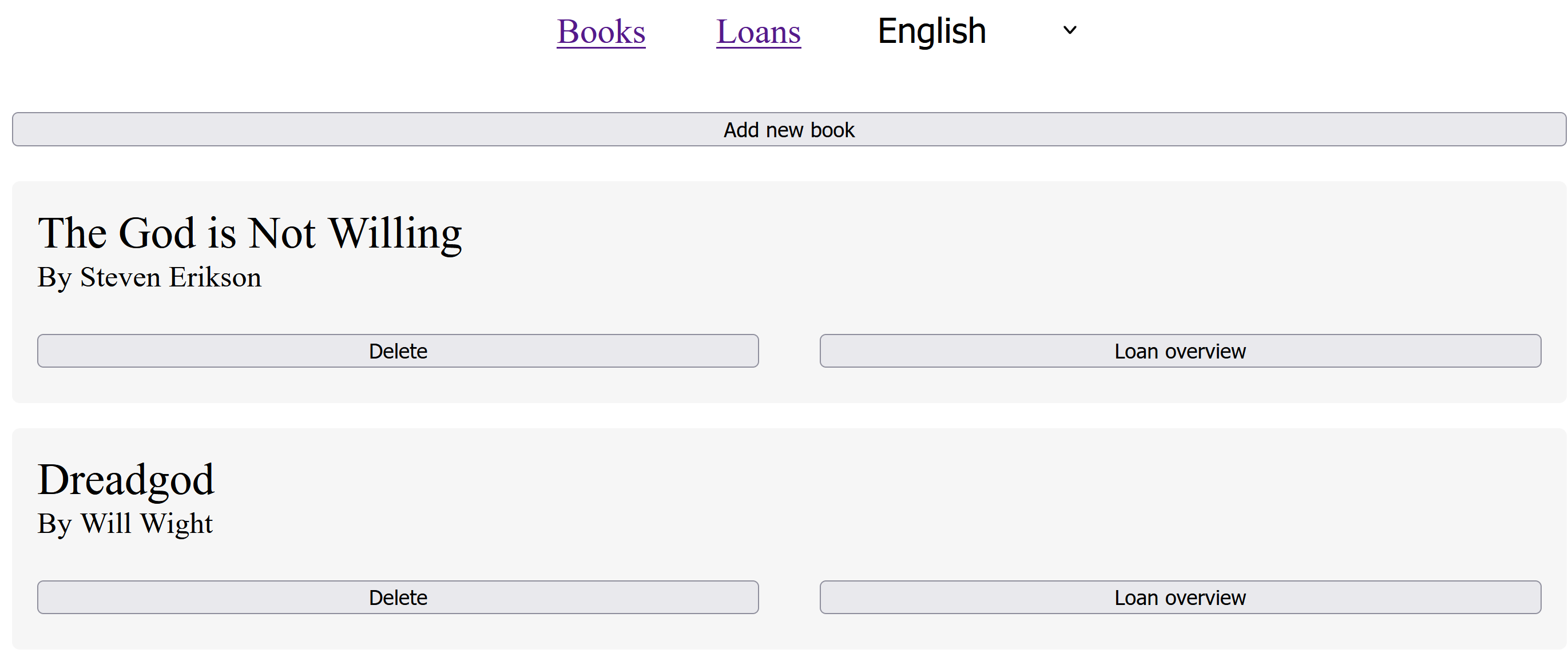1568x657 pixels.
Task: Go to the Loans page
Action: click(x=758, y=31)
